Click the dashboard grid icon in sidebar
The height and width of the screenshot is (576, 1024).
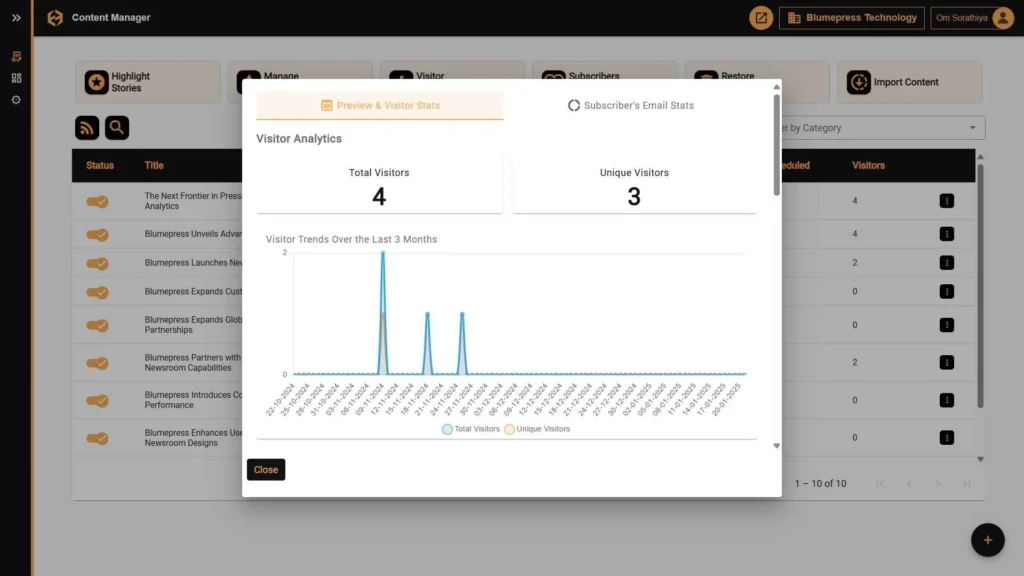[15, 78]
